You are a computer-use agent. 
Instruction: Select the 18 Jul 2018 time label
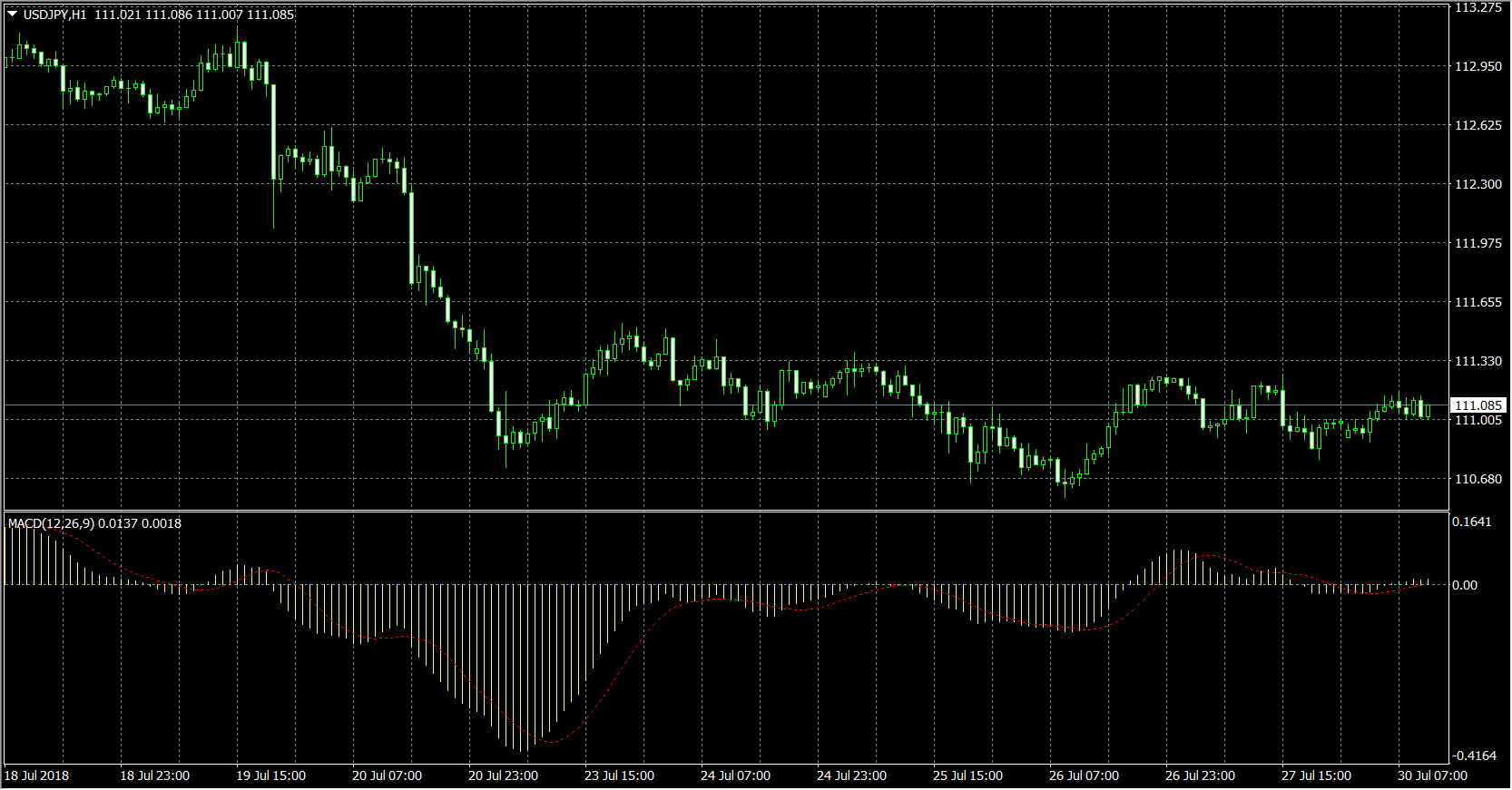tap(36, 775)
